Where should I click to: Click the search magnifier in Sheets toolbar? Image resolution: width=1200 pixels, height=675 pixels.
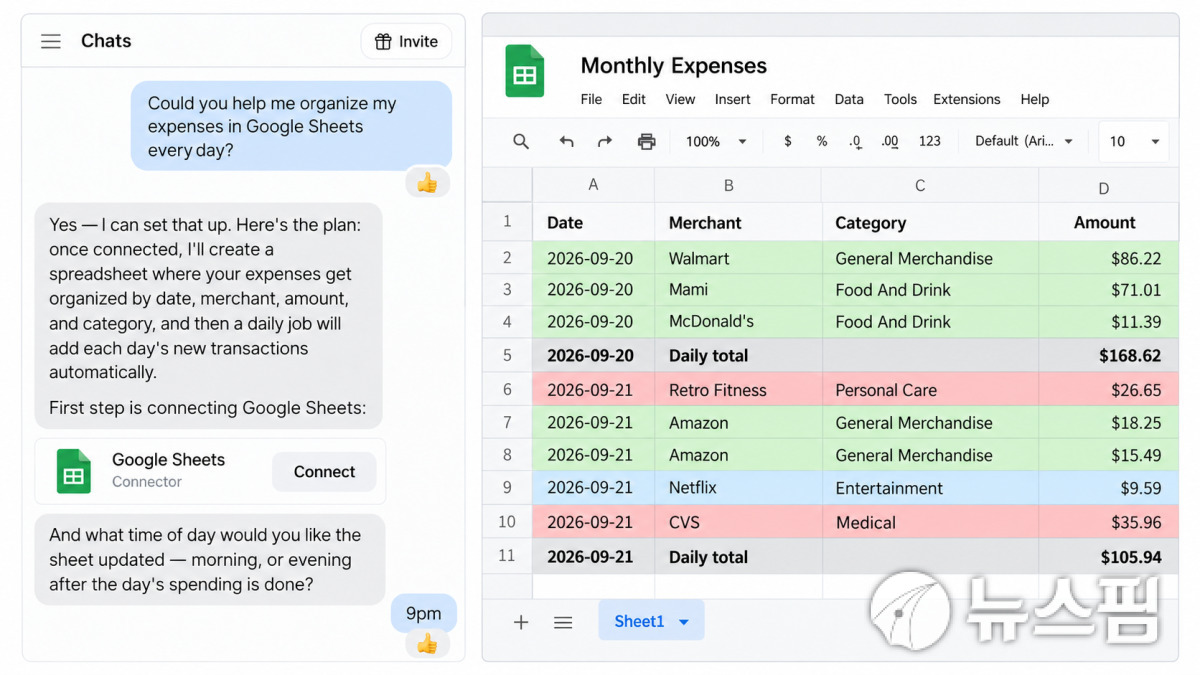pyautogui.click(x=521, y=141)
